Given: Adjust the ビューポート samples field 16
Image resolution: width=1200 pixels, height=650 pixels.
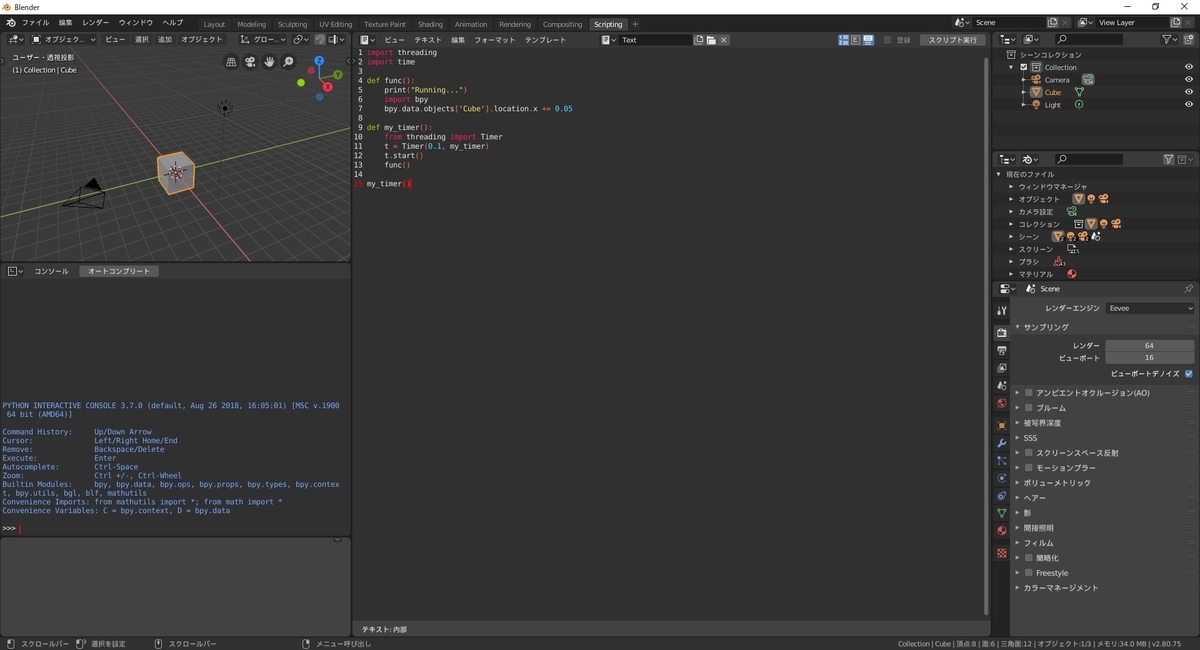Looking at the screenshot, I should pyautogui.click(x=1150, y=357).
